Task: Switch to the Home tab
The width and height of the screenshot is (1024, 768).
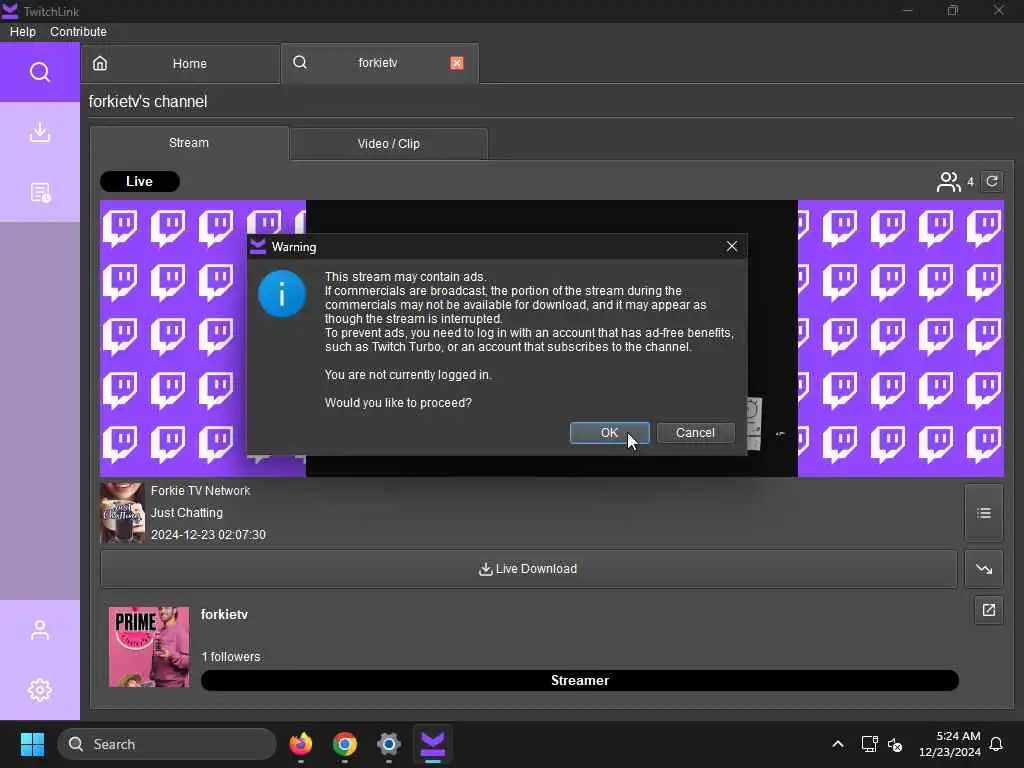Action: pos(181,63)
